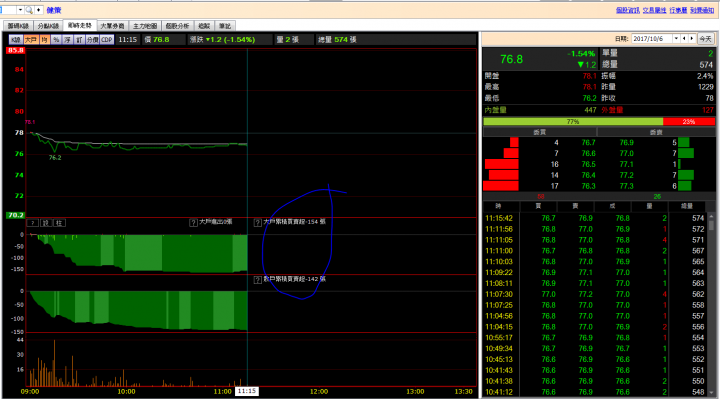Click the green ask volume bar for 77.0
This screenshot has width=720, height=399.
coord(686,153)
